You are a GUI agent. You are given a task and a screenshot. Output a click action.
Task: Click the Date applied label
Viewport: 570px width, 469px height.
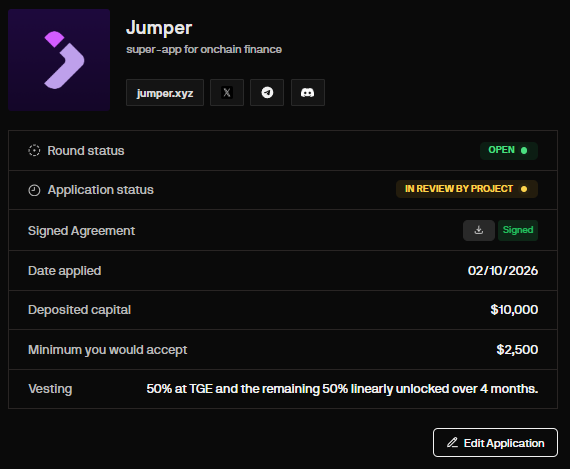65,271
